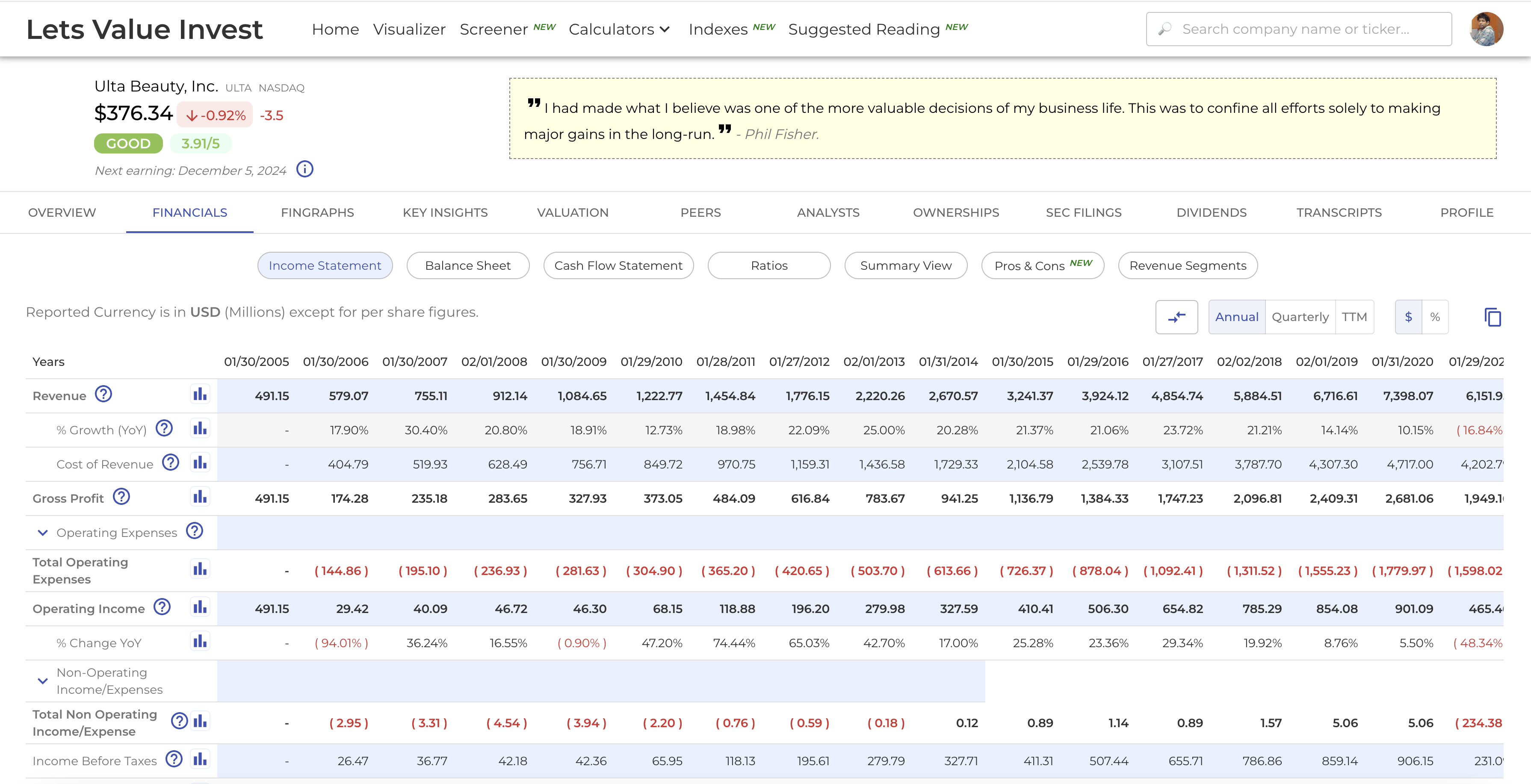Show help for Total Non Operating Income/Expense
Viewport: 1531px width, 784px height.
click(x=179, y=721)
